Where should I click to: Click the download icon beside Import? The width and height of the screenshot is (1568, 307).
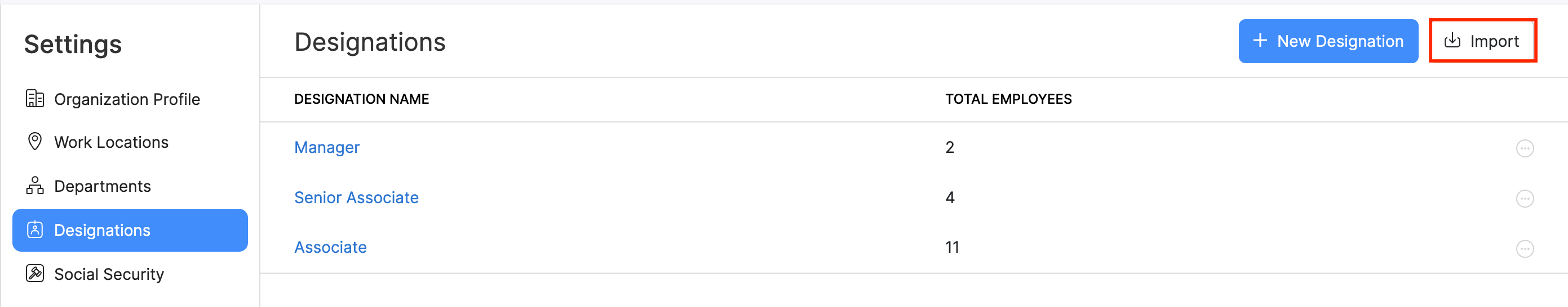pos(1452,41)
